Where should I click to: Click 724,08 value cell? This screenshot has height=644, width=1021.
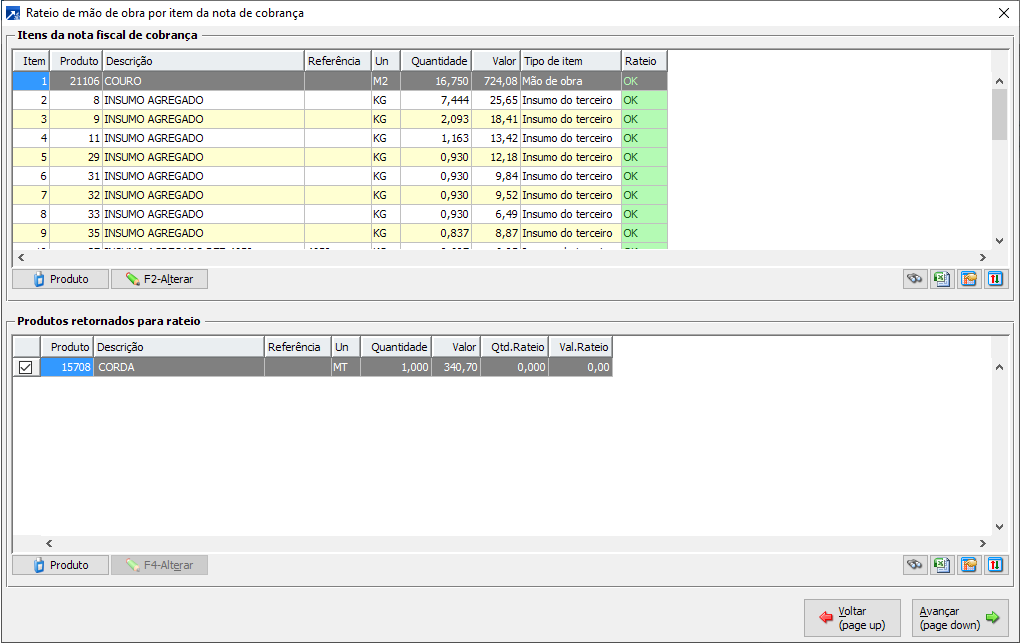[x=496, y=81]
